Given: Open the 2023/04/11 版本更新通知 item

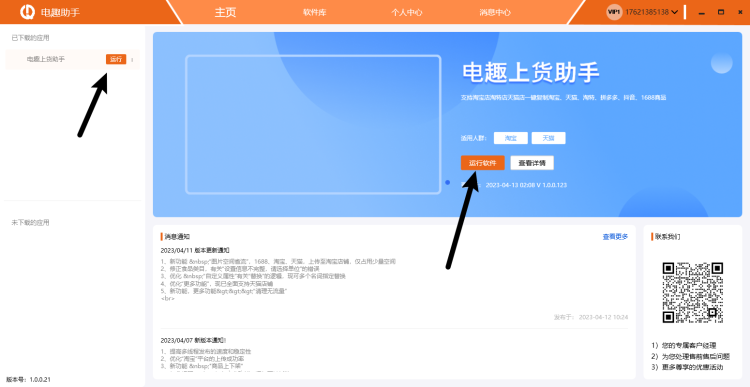Looking at the screenshot, I should point(195,250).
